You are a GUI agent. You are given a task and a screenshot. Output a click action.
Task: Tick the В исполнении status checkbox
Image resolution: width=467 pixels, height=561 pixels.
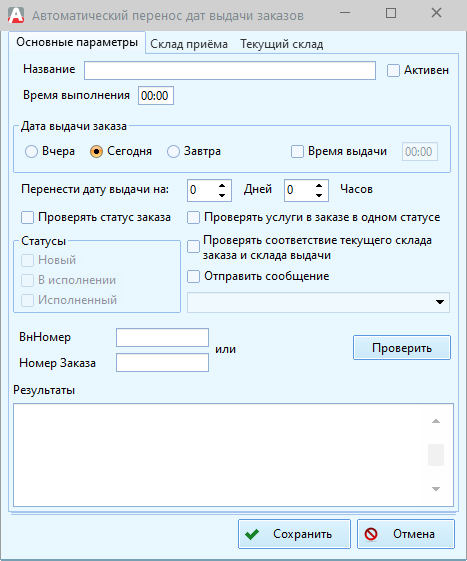28,280
